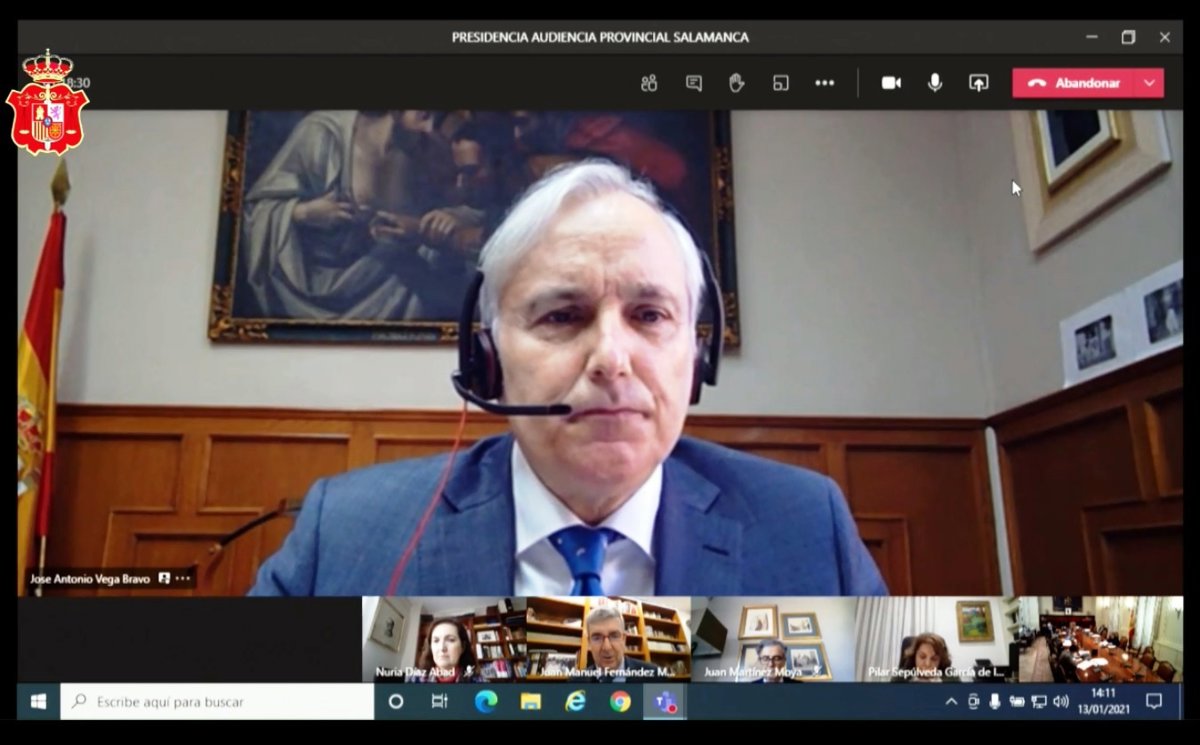This screenshot has width=1200, height=745.
Task: Mute or unmute the microphone
Action: click(935, 83)
